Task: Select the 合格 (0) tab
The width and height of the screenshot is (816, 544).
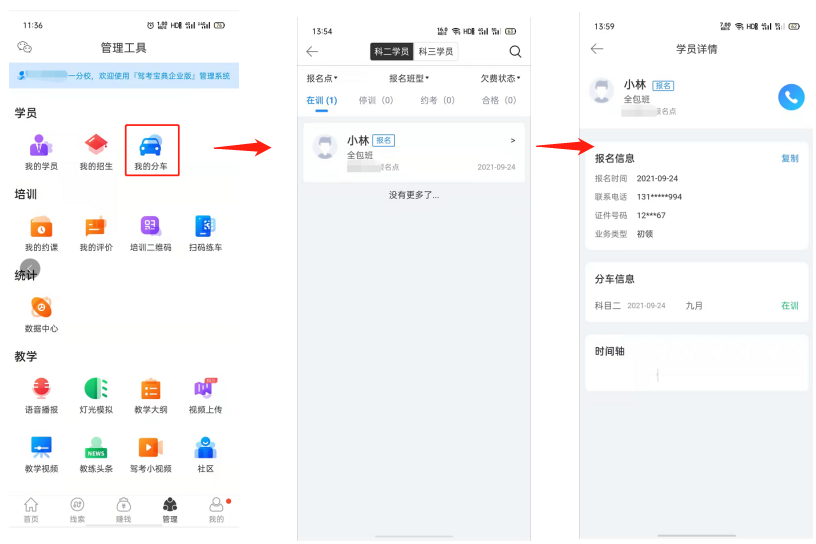Action: pyautogui.click(x=499, y=100)
